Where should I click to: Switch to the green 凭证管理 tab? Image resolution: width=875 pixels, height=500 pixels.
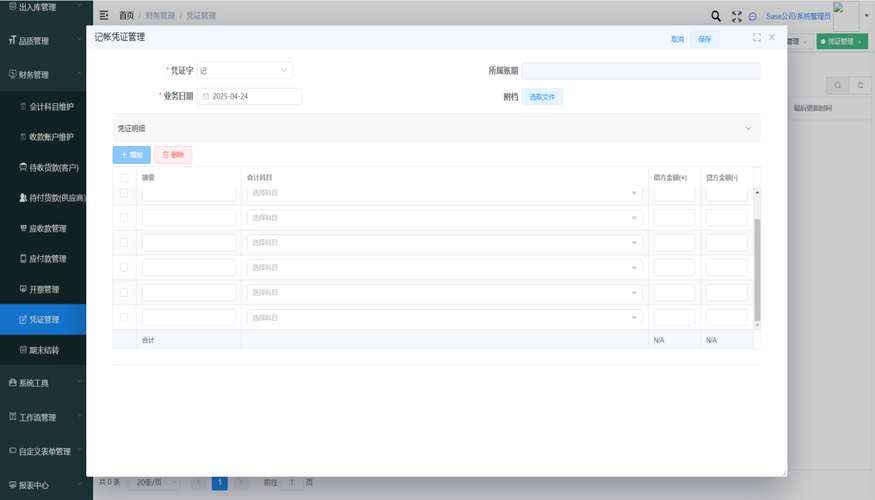click(x=840, y=41)
